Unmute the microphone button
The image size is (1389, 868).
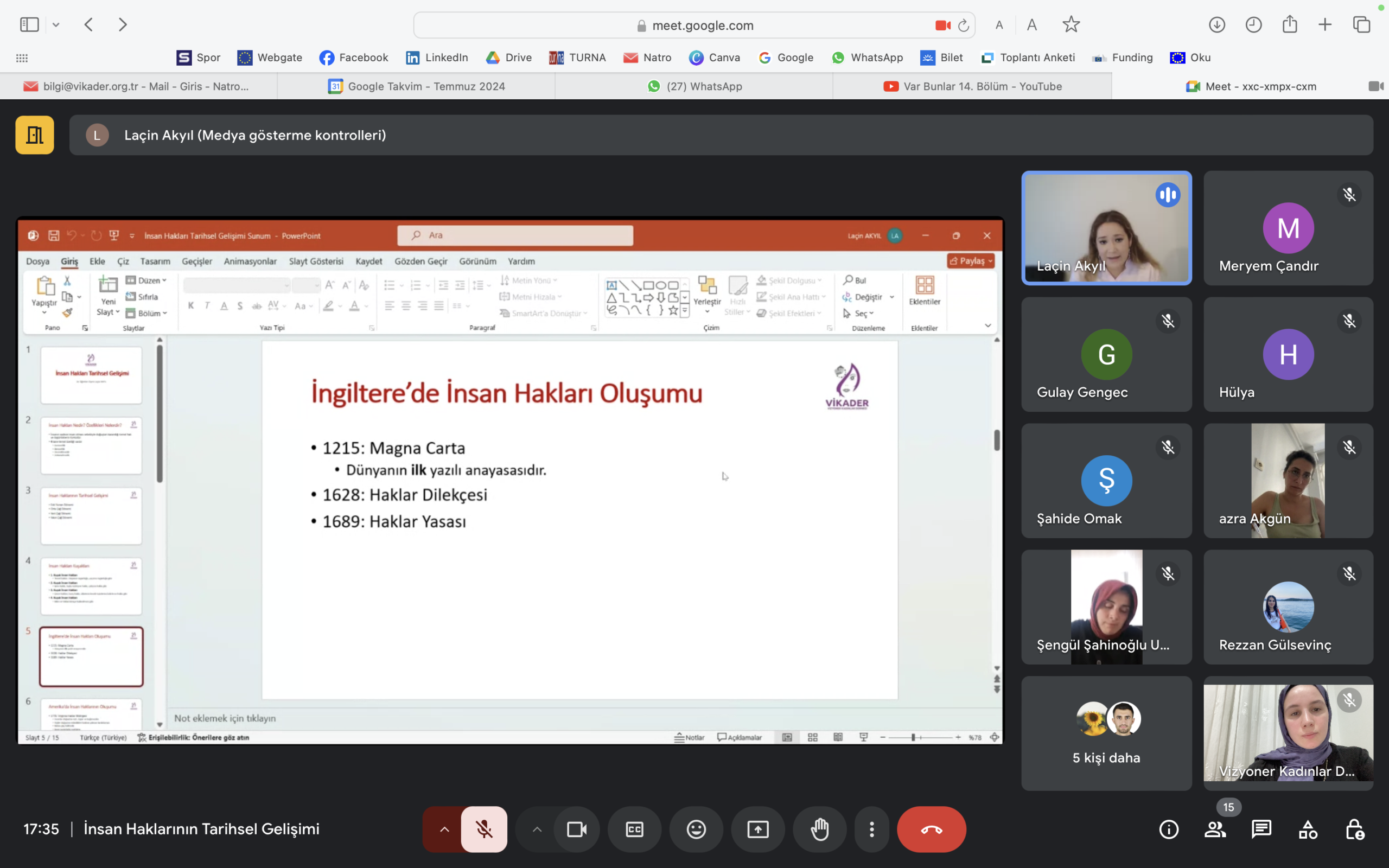[x=484, y=829]
